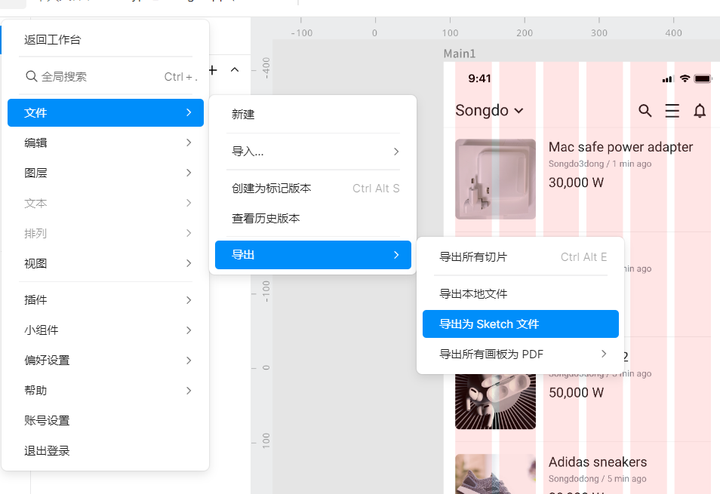Expand the chevron on the 编辑 row
Image resolution: width=720 pixels, height=494 pixels.
[189, 143]
